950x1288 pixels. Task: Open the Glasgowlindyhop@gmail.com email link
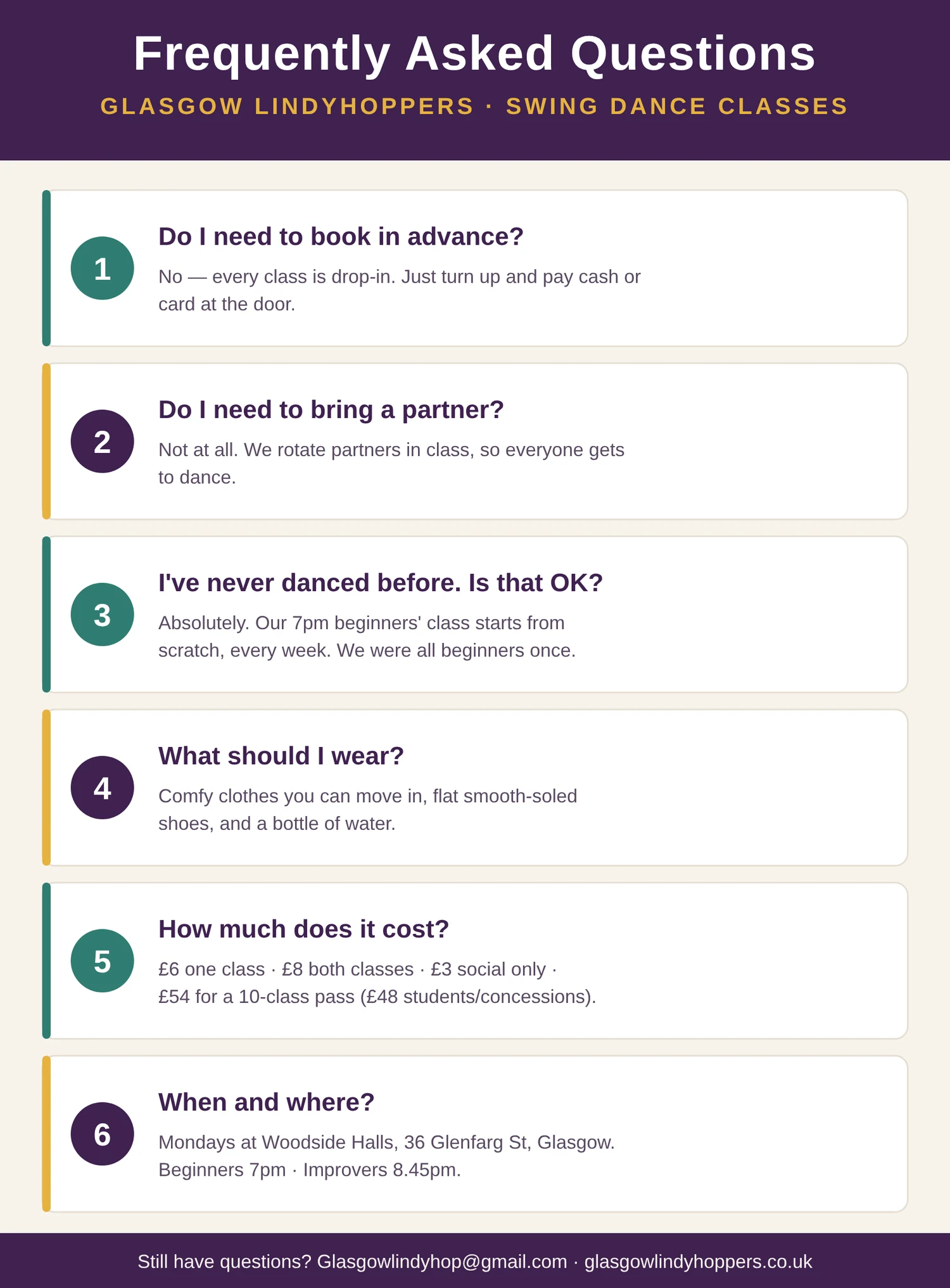click(x=442, y=1261)
